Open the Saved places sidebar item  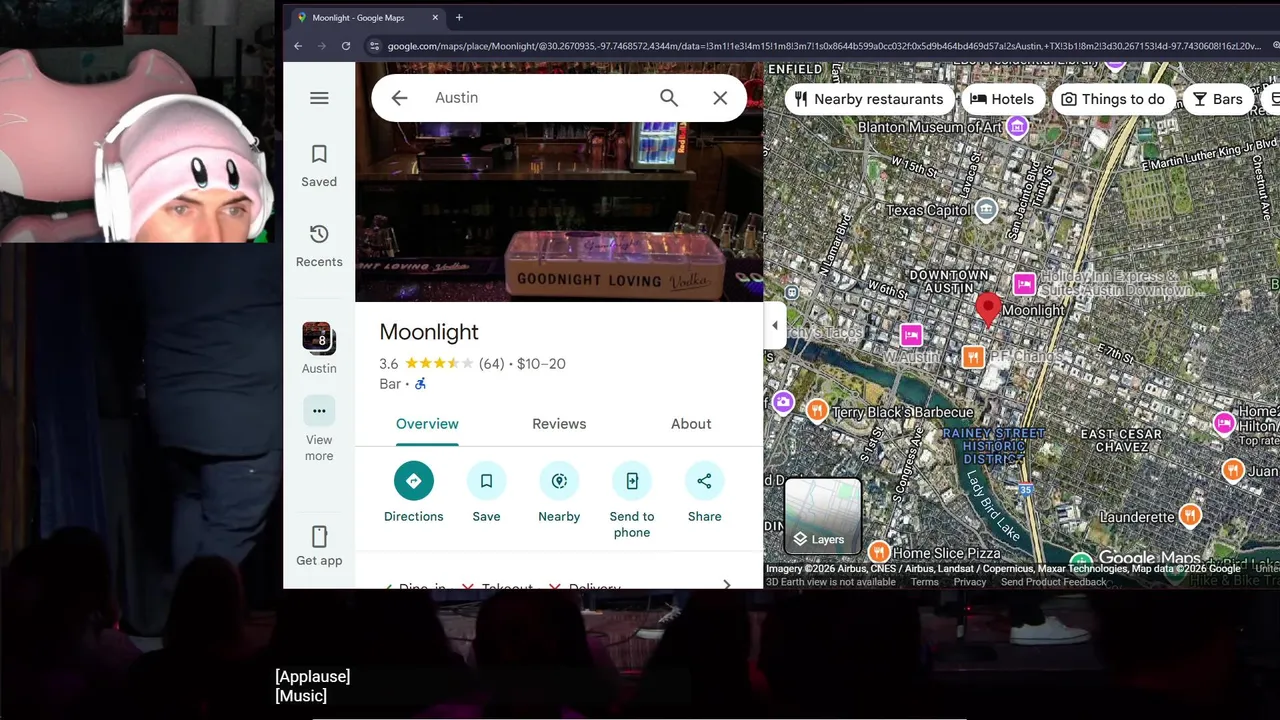click(319, 166)
